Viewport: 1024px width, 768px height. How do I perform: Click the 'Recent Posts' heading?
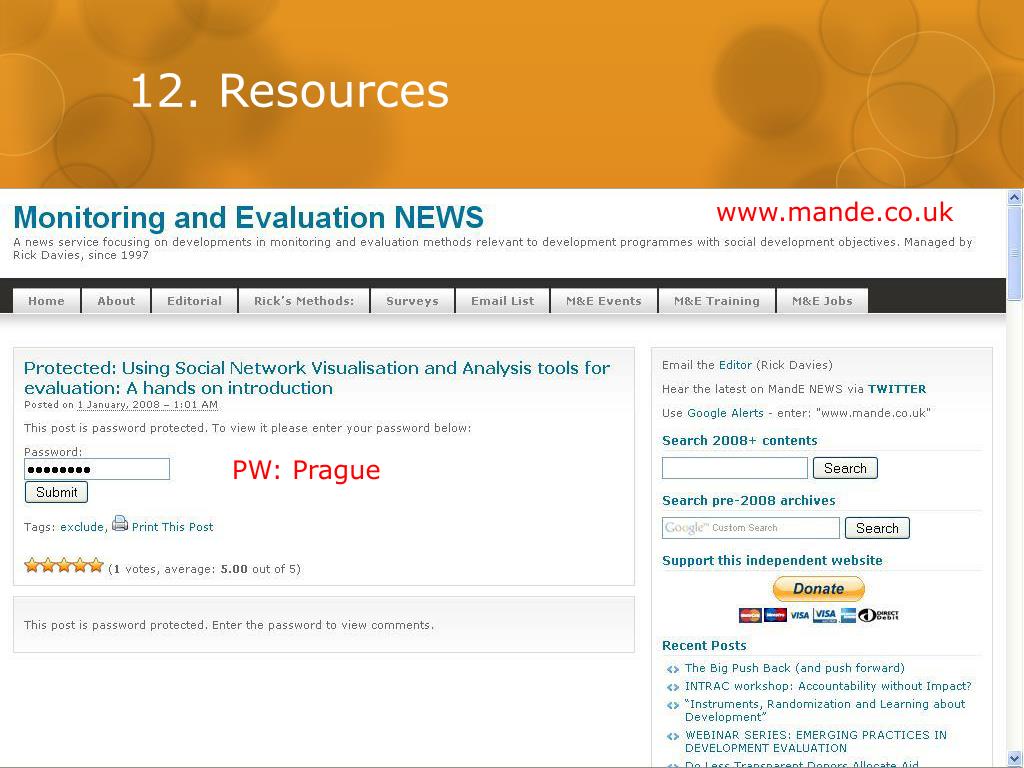(704, 646)
